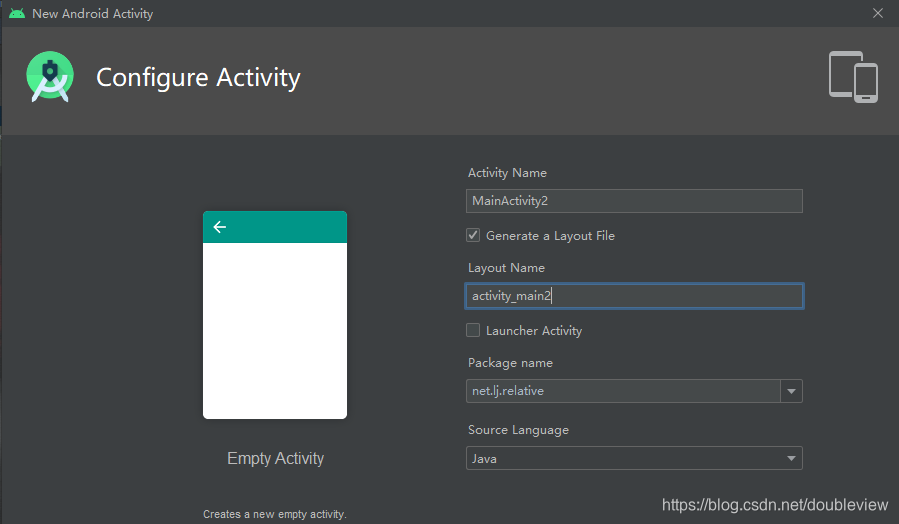
Task: Click the Launcher Activity label text
Action: [x=534, y=331]
